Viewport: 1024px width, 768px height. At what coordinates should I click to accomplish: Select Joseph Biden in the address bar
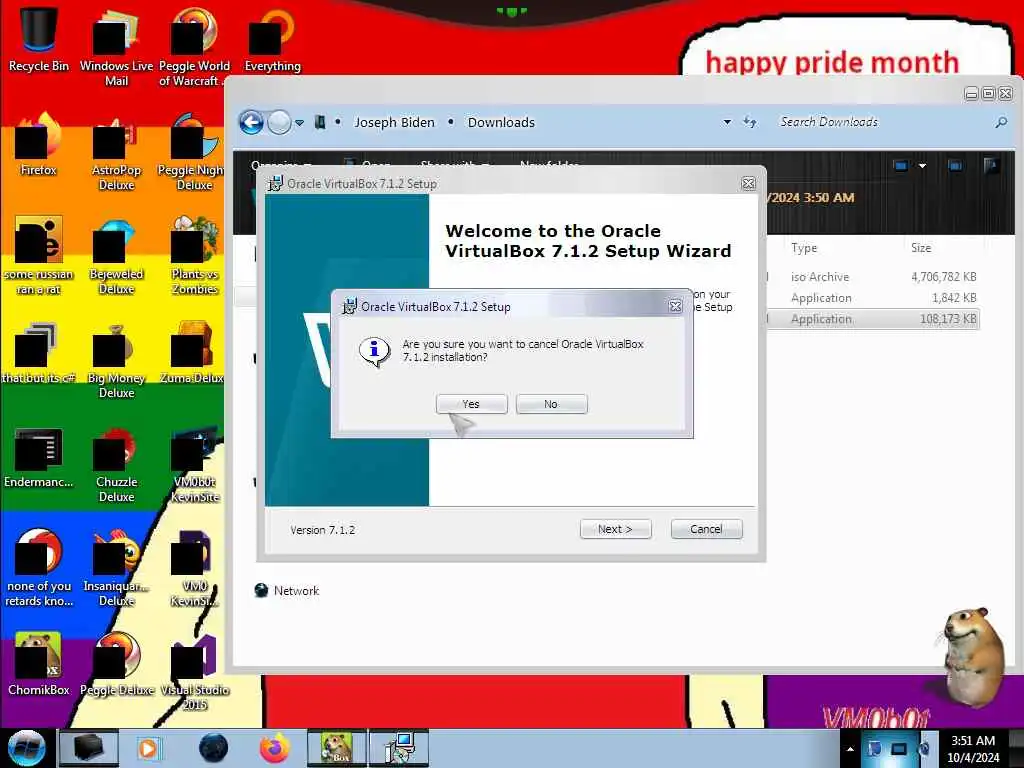coord(394,122)
